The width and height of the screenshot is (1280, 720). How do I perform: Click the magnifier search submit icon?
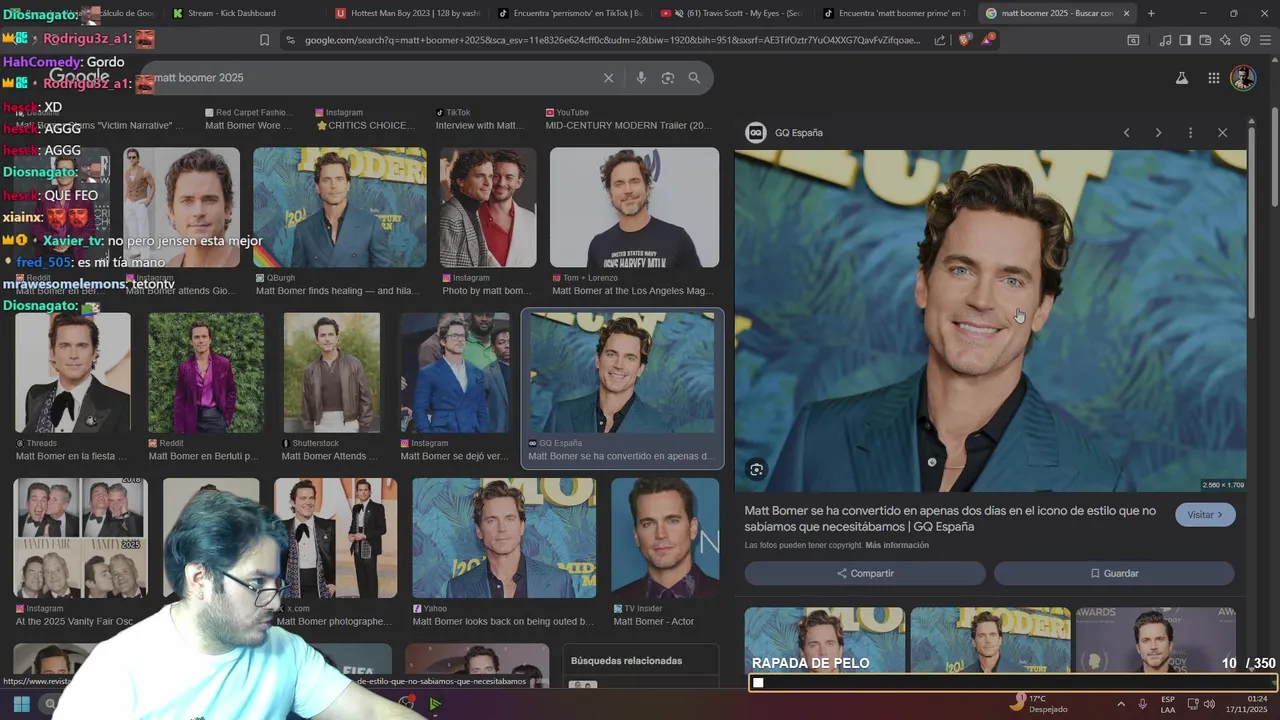pos(694,78)
